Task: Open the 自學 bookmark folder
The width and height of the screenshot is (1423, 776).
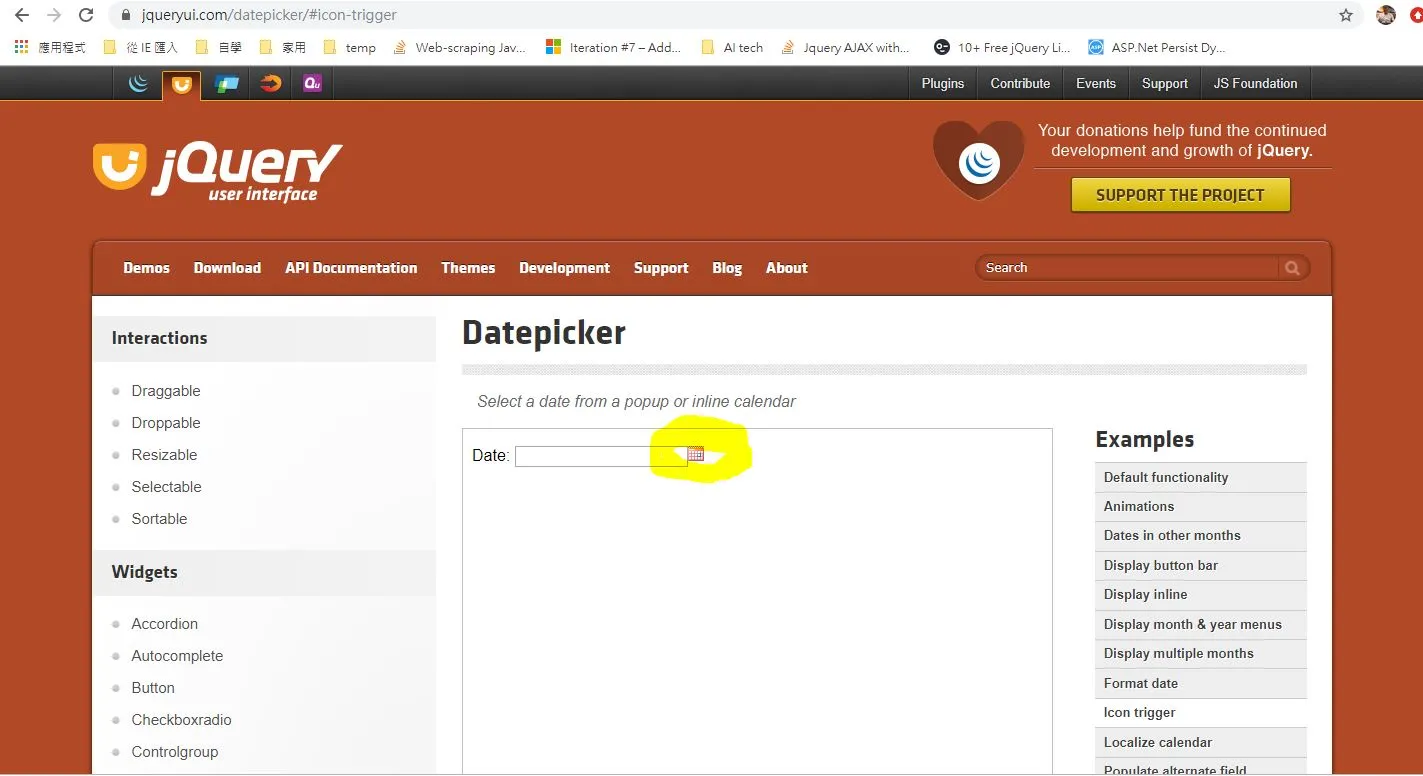Action: coord(218,47)
